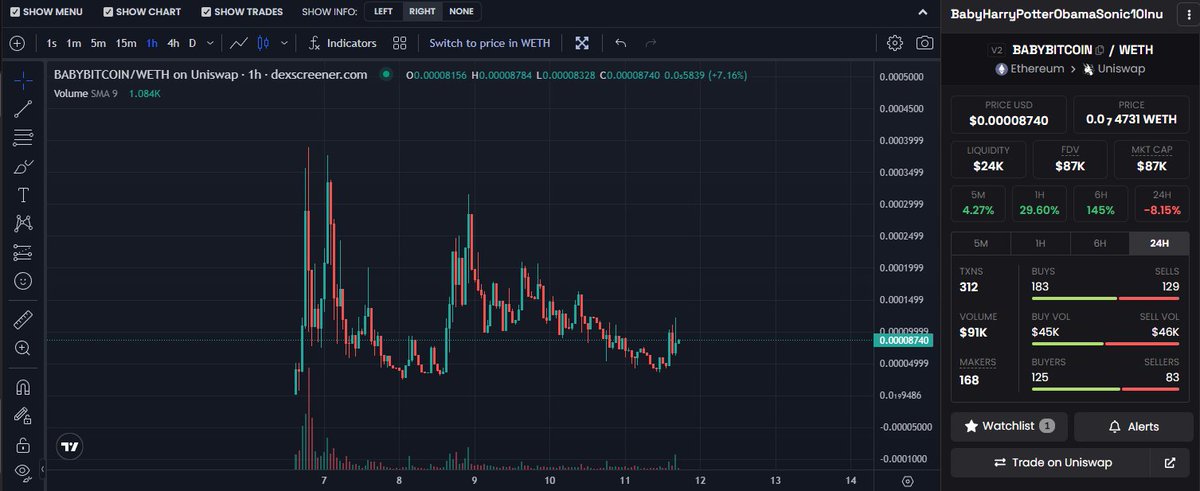1200x491 pixels.
Task: Take a chart snapshot with camera icon
Action: coord(925,43)
